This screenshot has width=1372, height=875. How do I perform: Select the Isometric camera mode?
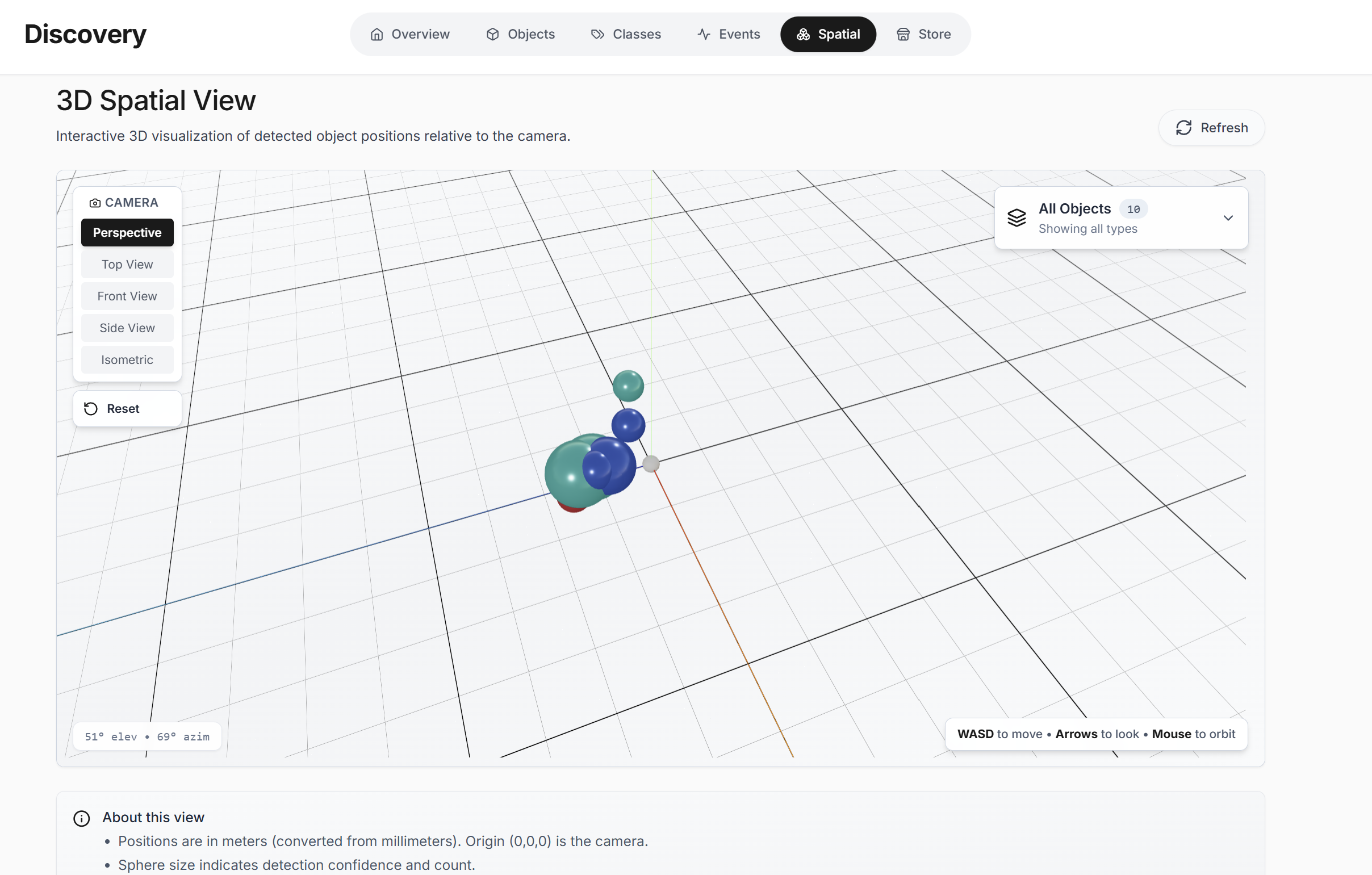click(x=127, y=360)
